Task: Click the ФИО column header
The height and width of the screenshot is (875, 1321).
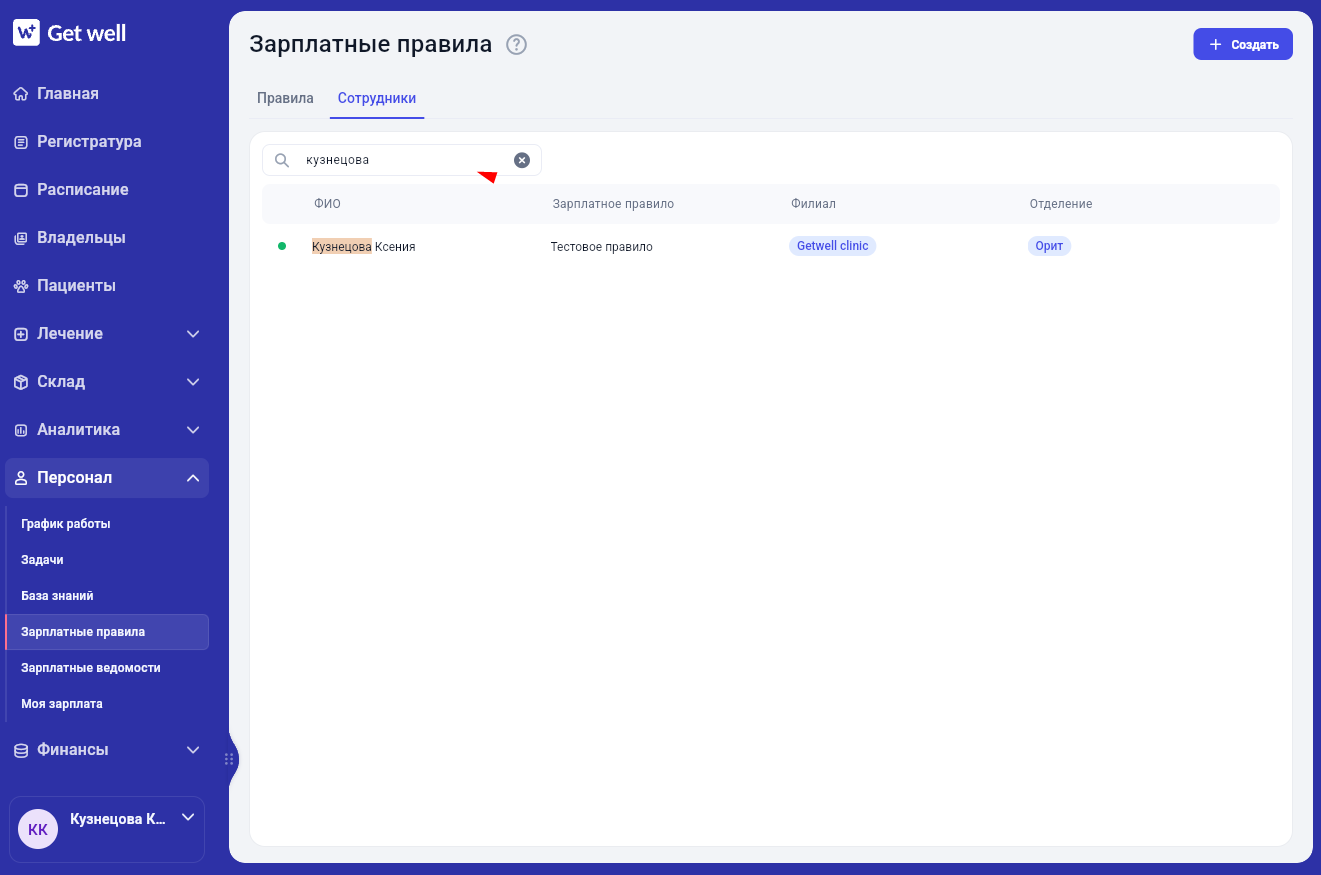Action: [x=327, y=204]
